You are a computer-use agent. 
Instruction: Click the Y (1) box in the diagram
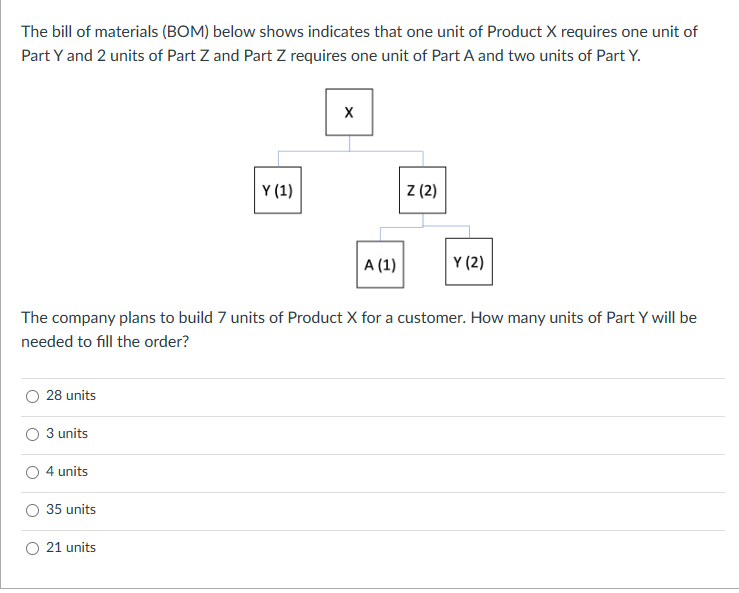coord(277,190)
